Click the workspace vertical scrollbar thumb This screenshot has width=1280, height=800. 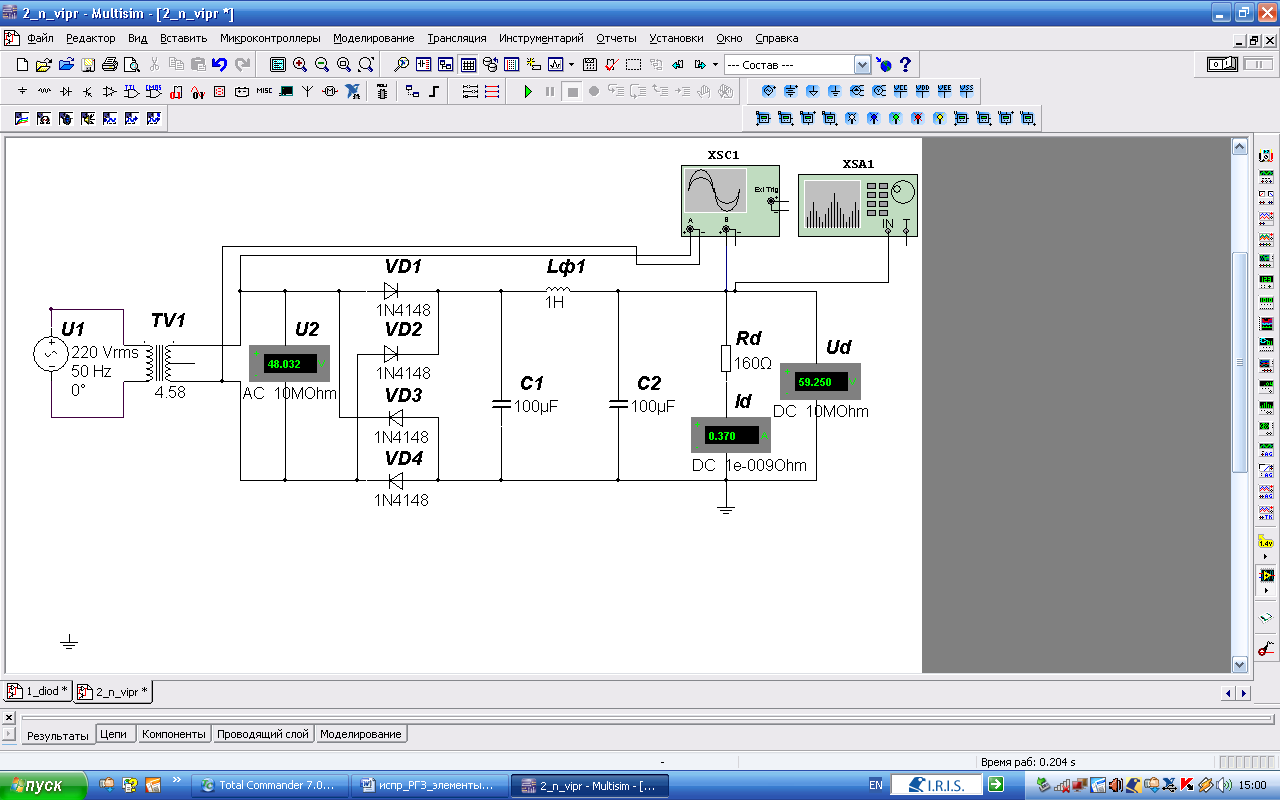(1240, 362)
